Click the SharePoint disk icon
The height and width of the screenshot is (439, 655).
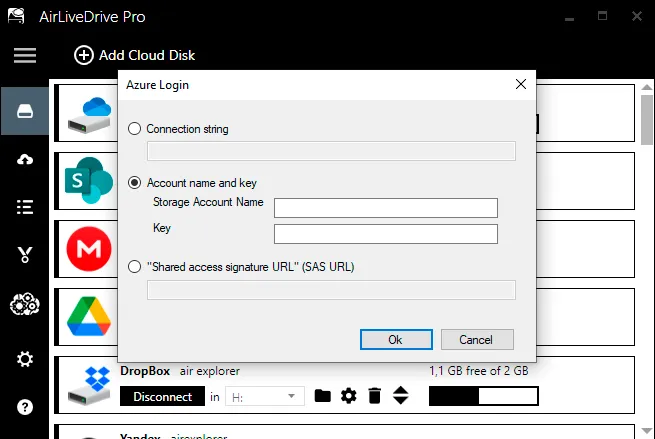89,180
